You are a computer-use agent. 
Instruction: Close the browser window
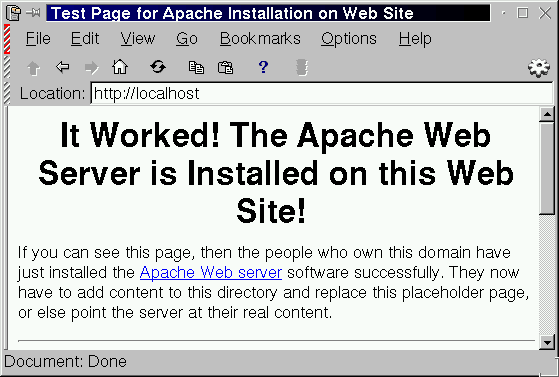click(x=545, y=13)
